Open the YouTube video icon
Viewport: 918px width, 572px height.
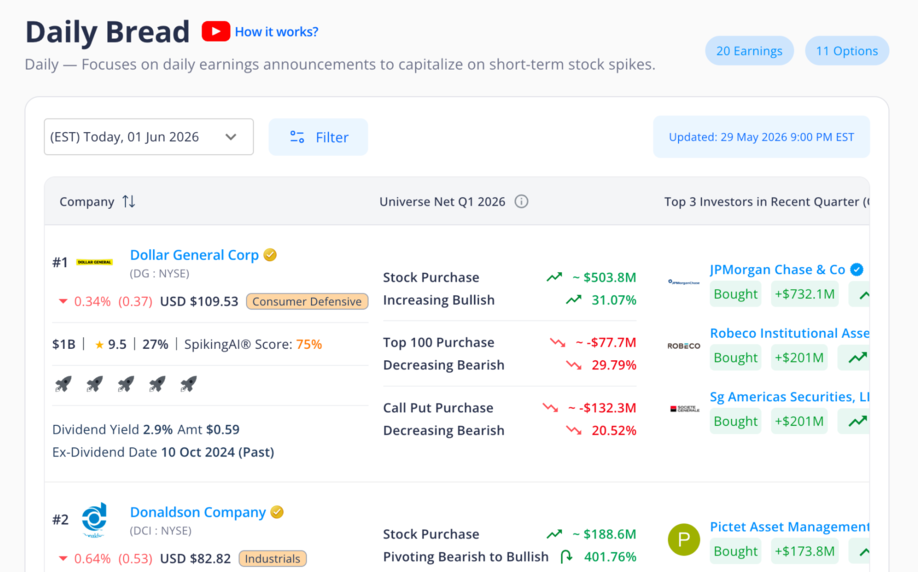(215, 31)
